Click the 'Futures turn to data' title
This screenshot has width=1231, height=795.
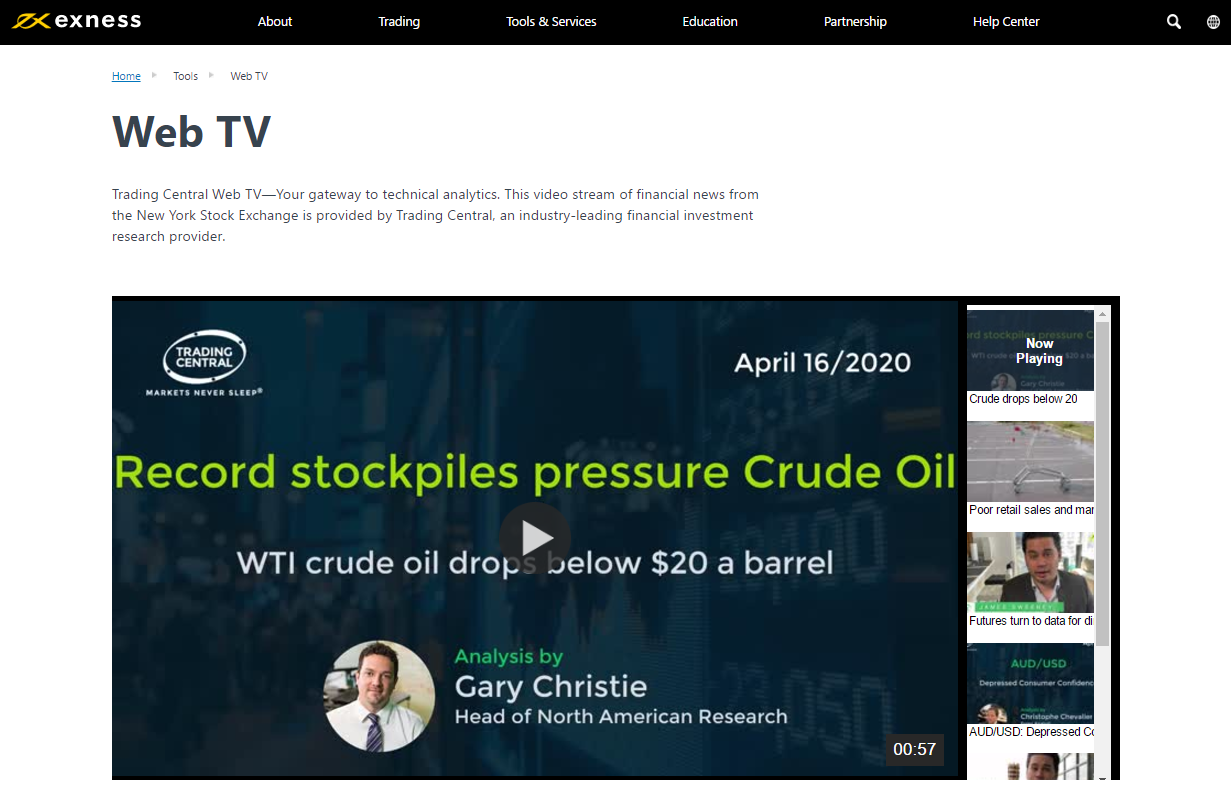tap(1031, 621)
